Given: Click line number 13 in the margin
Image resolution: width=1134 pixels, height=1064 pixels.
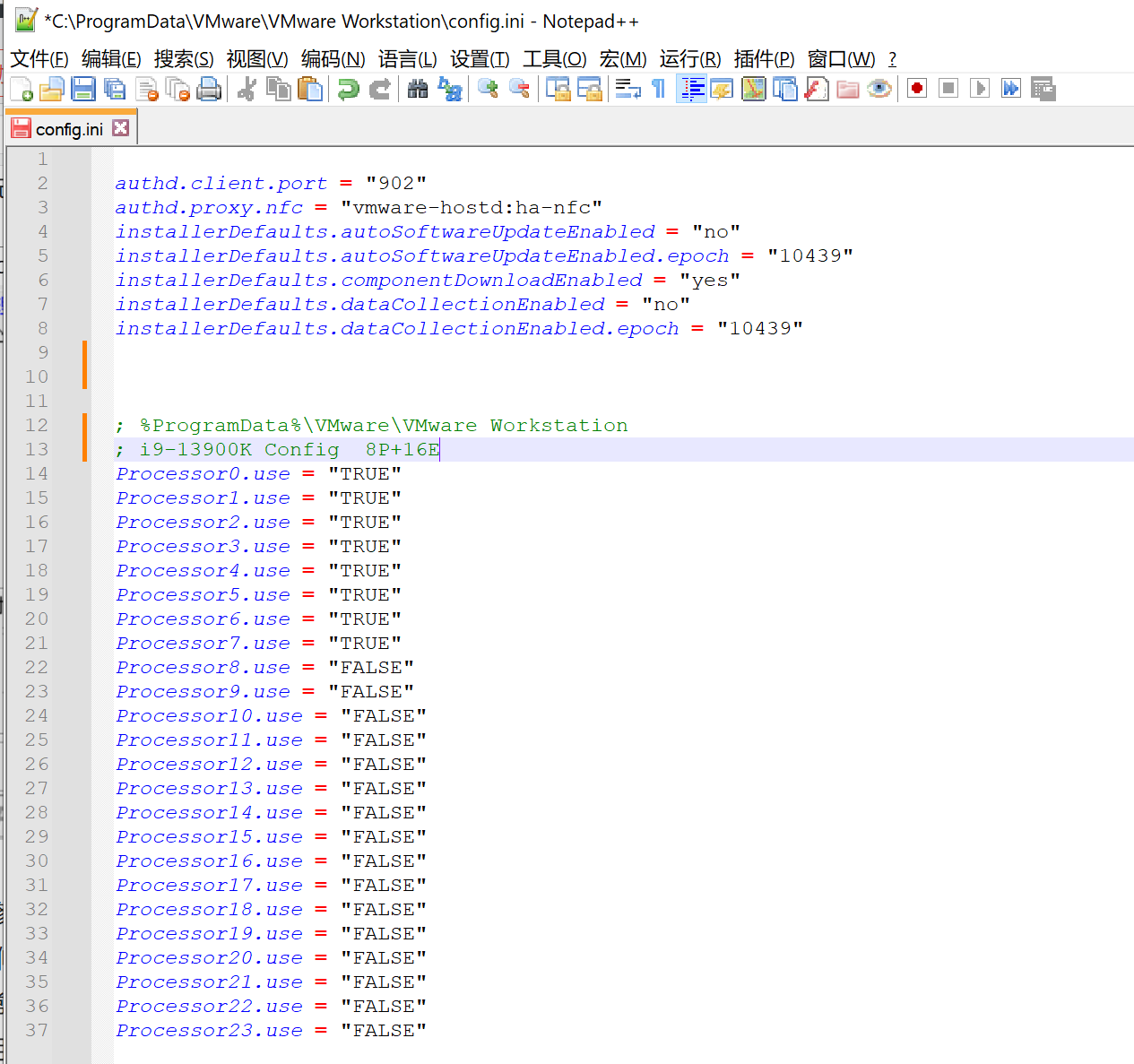Looking at the screenshot, I should tap(37, 449).
